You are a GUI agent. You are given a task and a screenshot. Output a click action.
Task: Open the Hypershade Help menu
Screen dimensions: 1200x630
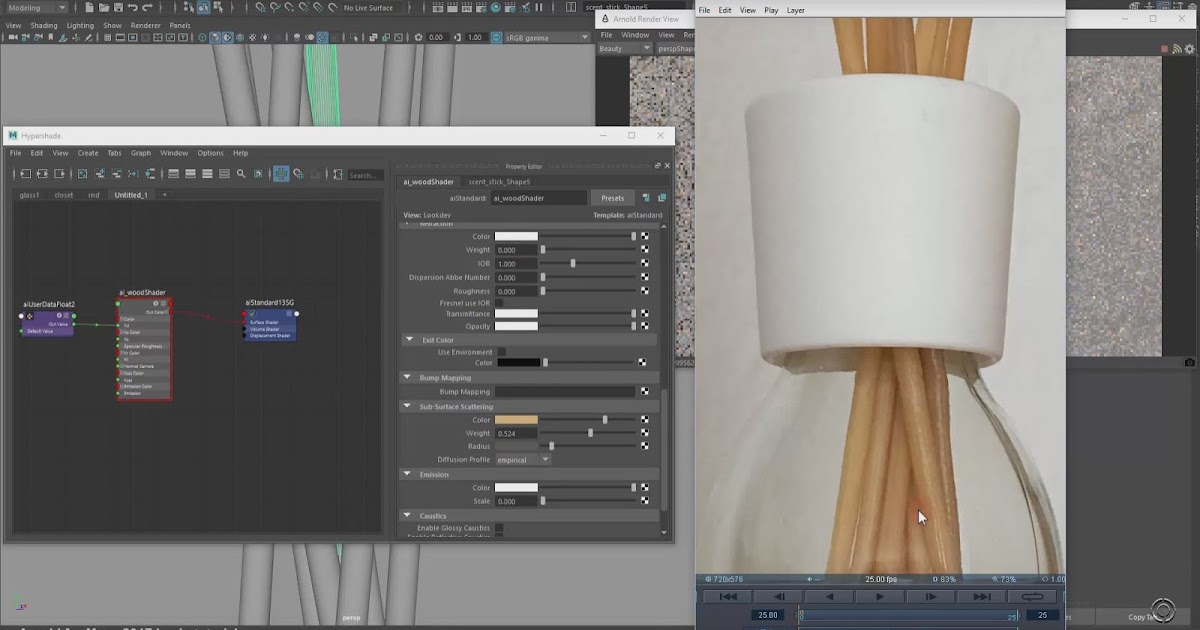pyautogui.click(x=240, y=153)
